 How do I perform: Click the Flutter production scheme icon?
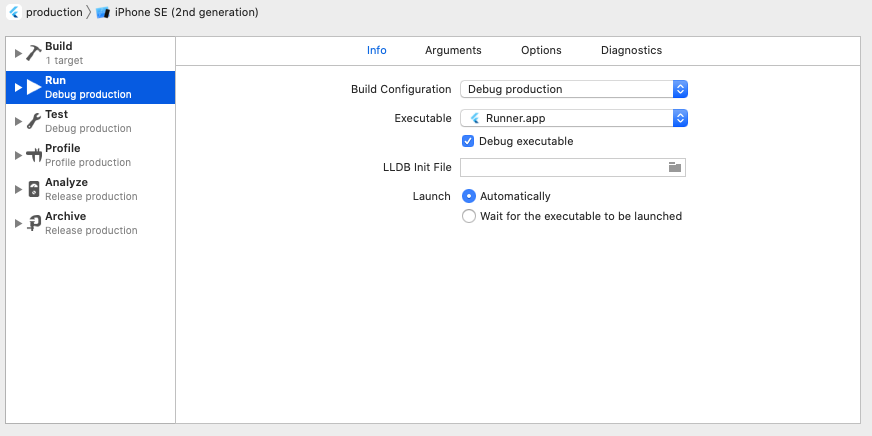tap(14, 12)
